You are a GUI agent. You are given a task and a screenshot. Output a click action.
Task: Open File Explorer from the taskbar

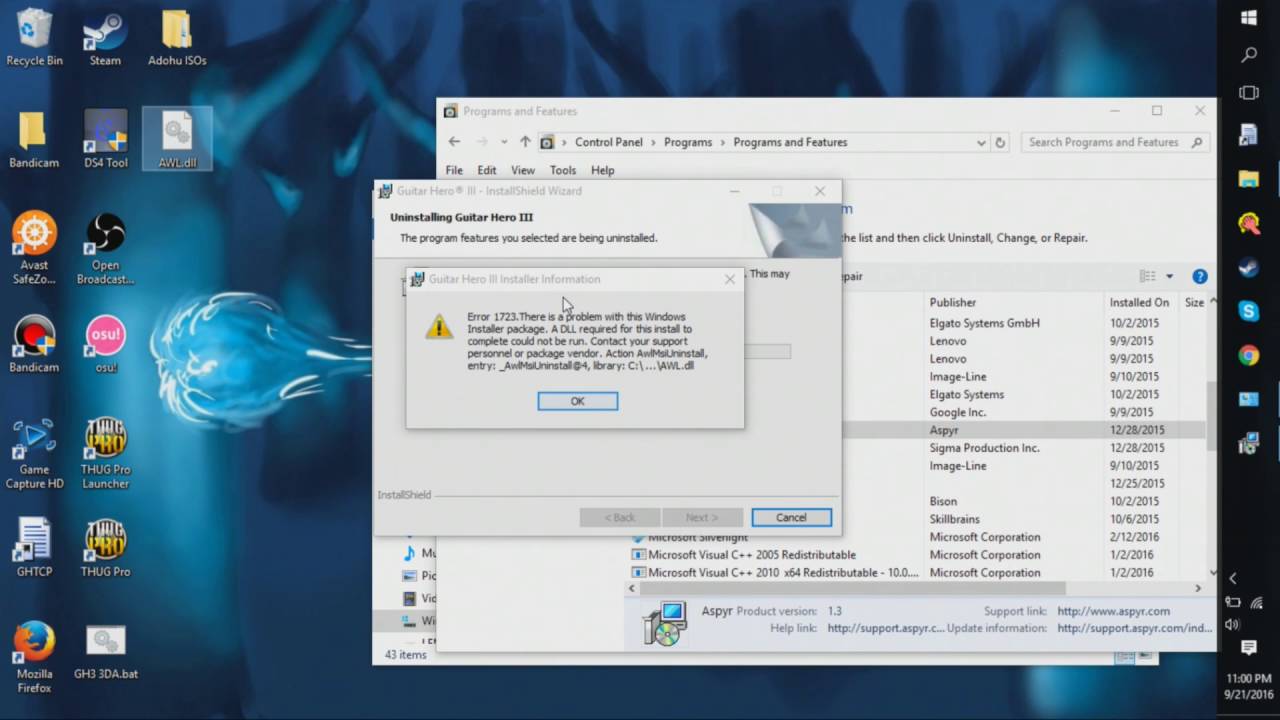(1249, 179)
